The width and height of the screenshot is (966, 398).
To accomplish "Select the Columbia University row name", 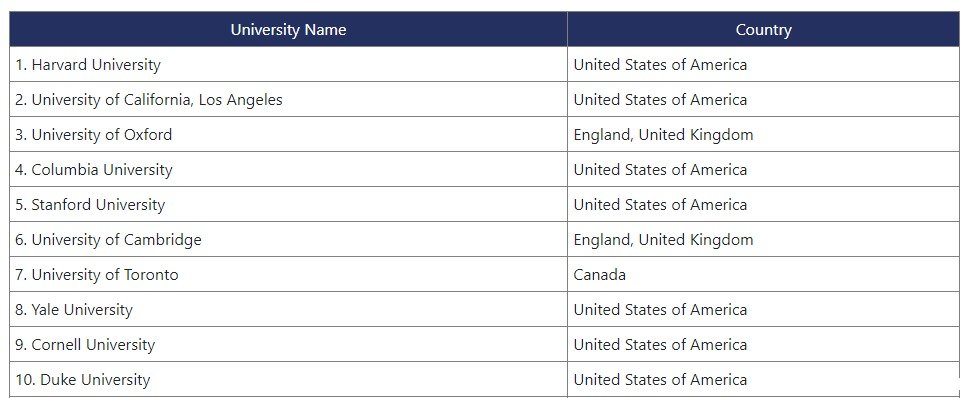I will click(288, 169).
